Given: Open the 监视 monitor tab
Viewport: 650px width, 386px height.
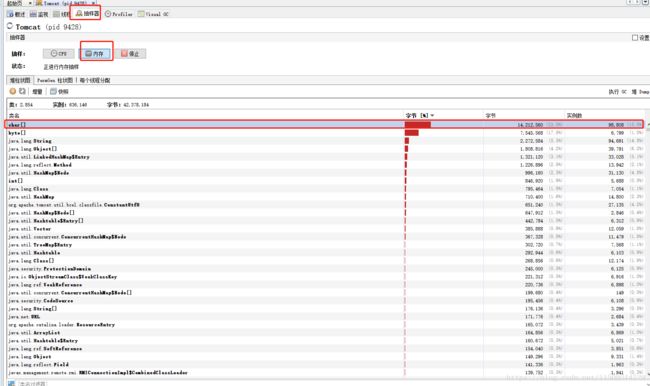Looking at the screenshot, I should pyautogui.click(x=39, y=14).
